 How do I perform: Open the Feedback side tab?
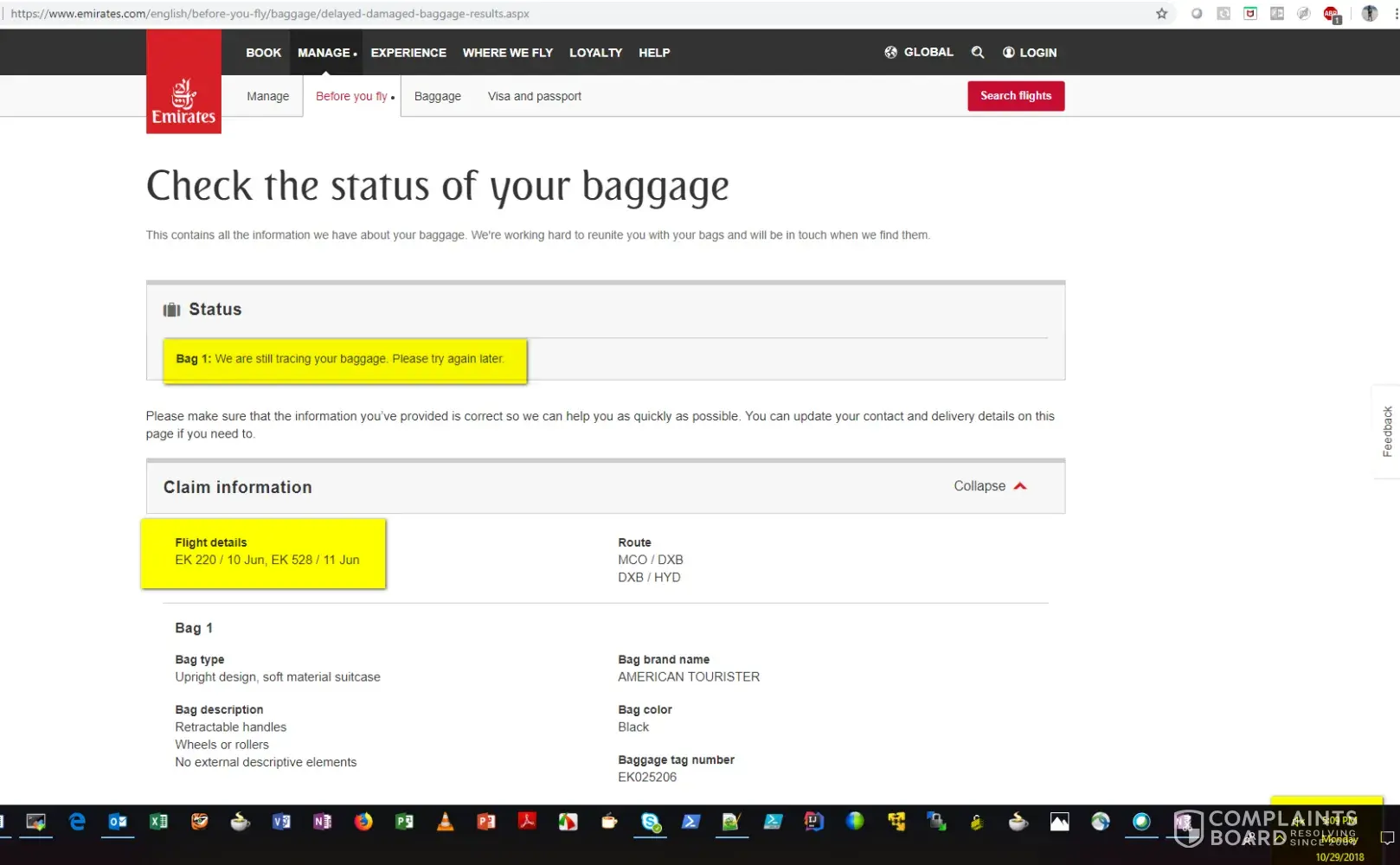pyautogui.click(x=1387, y=432)
